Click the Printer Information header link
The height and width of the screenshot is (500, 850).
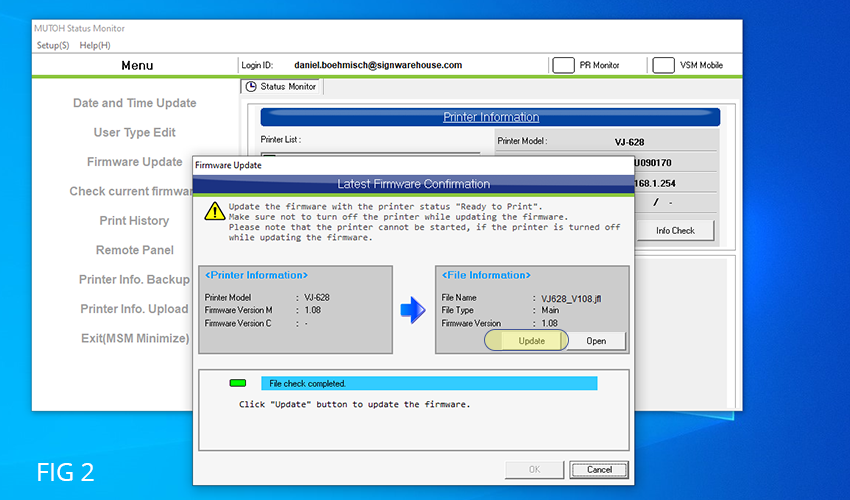tap(491, 117)
